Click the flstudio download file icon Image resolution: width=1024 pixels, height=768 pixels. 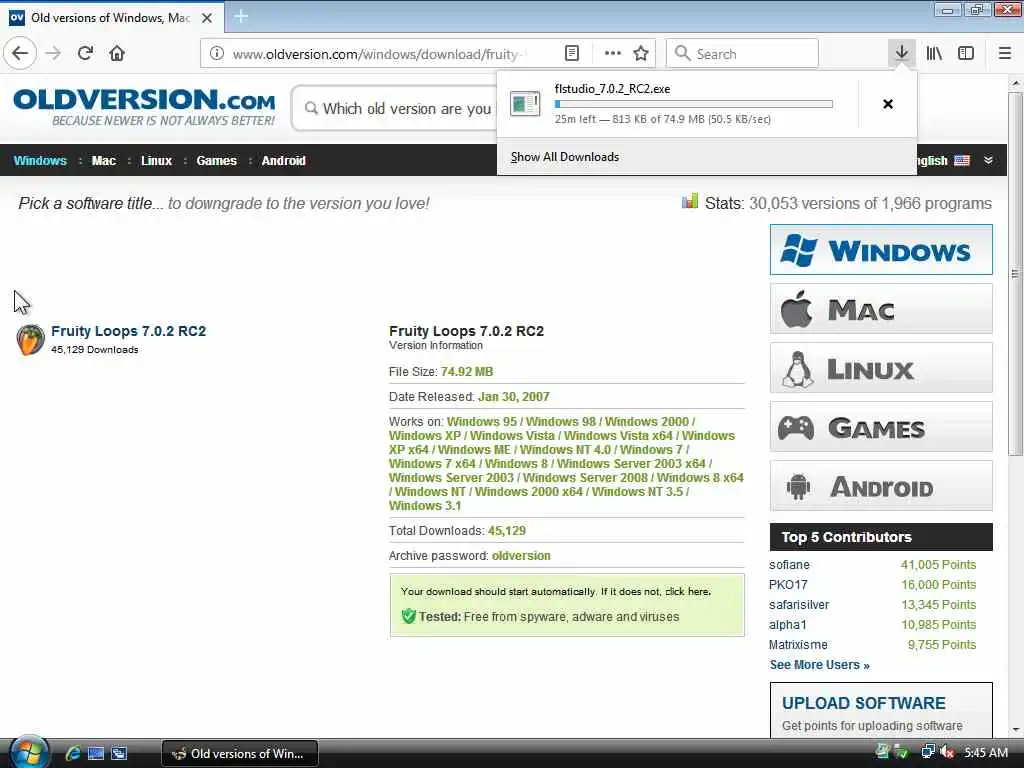(x=525, y=104)
